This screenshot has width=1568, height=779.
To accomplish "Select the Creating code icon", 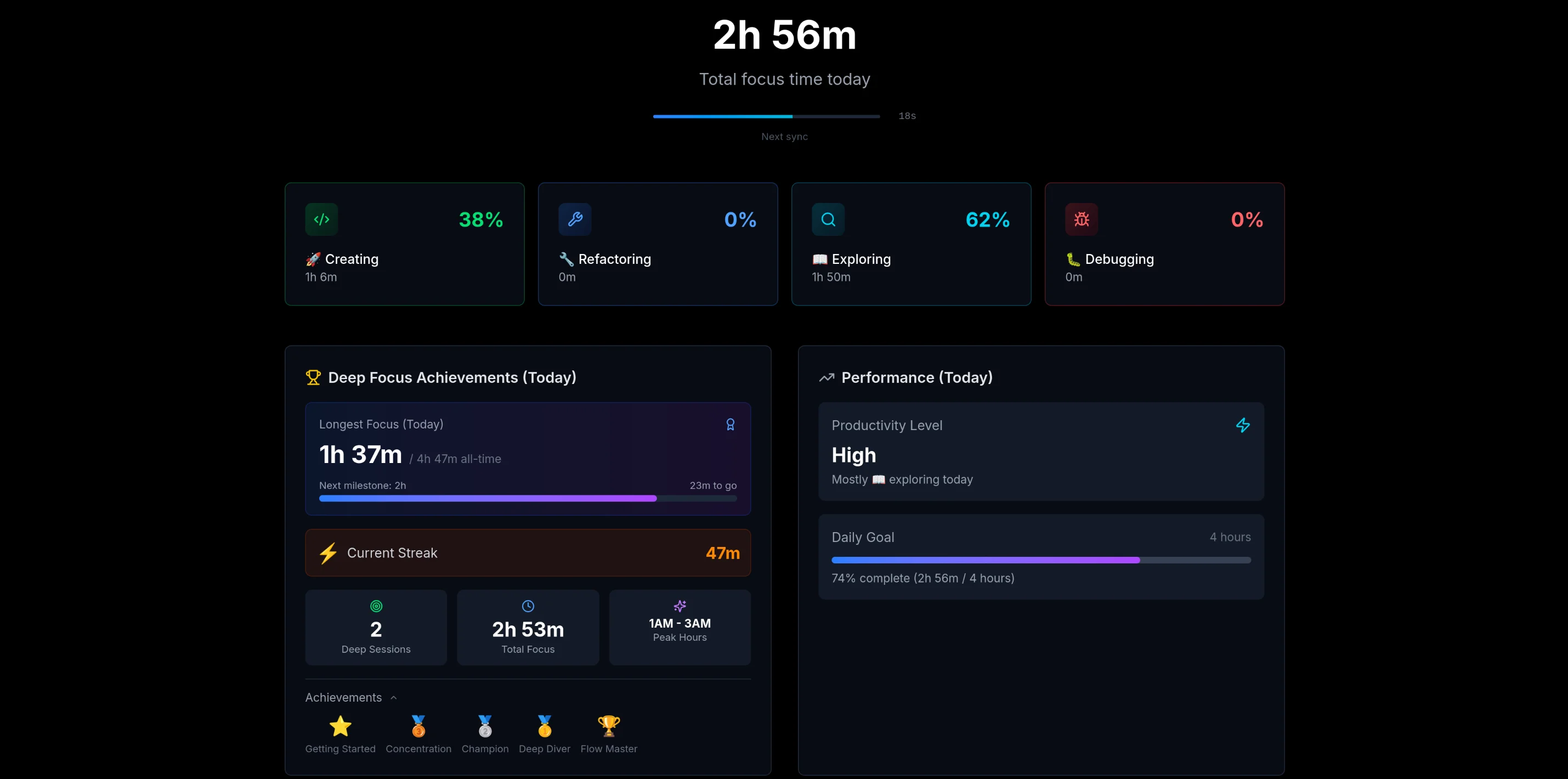I will pyautogui.click(x=321, y=219).
